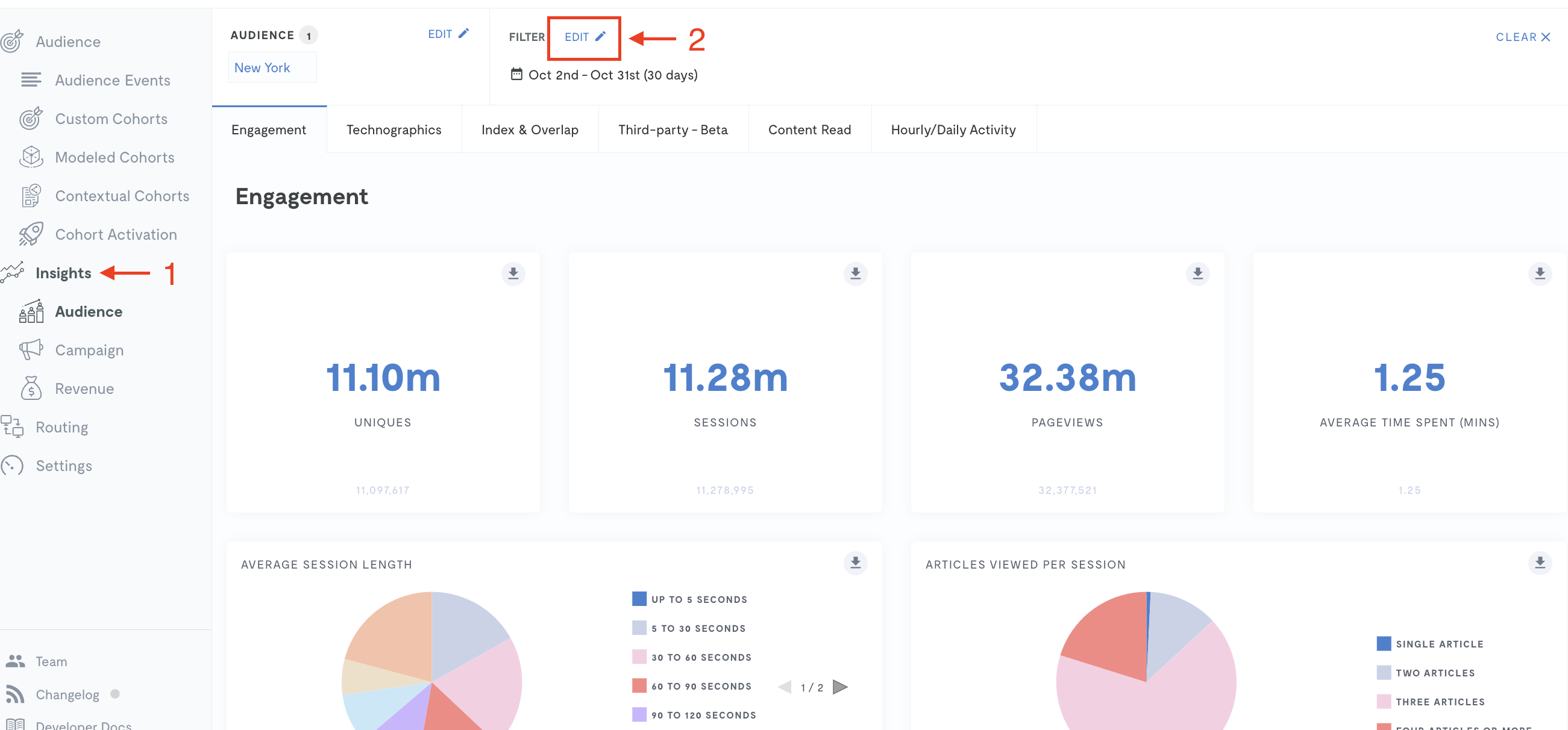
Task: Click the New York audience chip
Action: (x=272, y=67)
